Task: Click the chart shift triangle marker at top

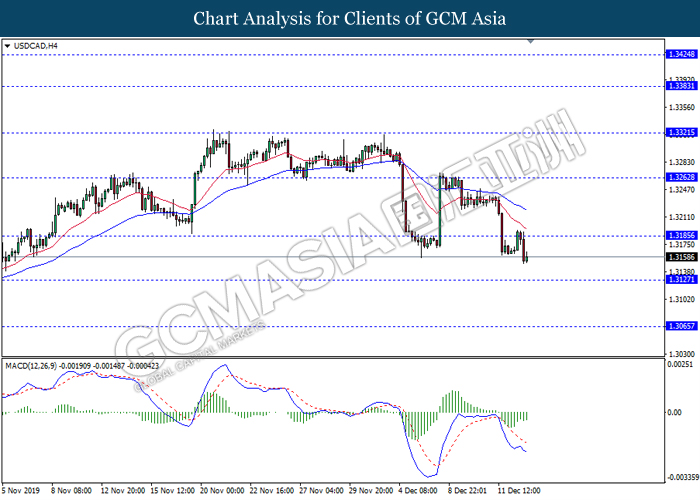Action: 531,41
